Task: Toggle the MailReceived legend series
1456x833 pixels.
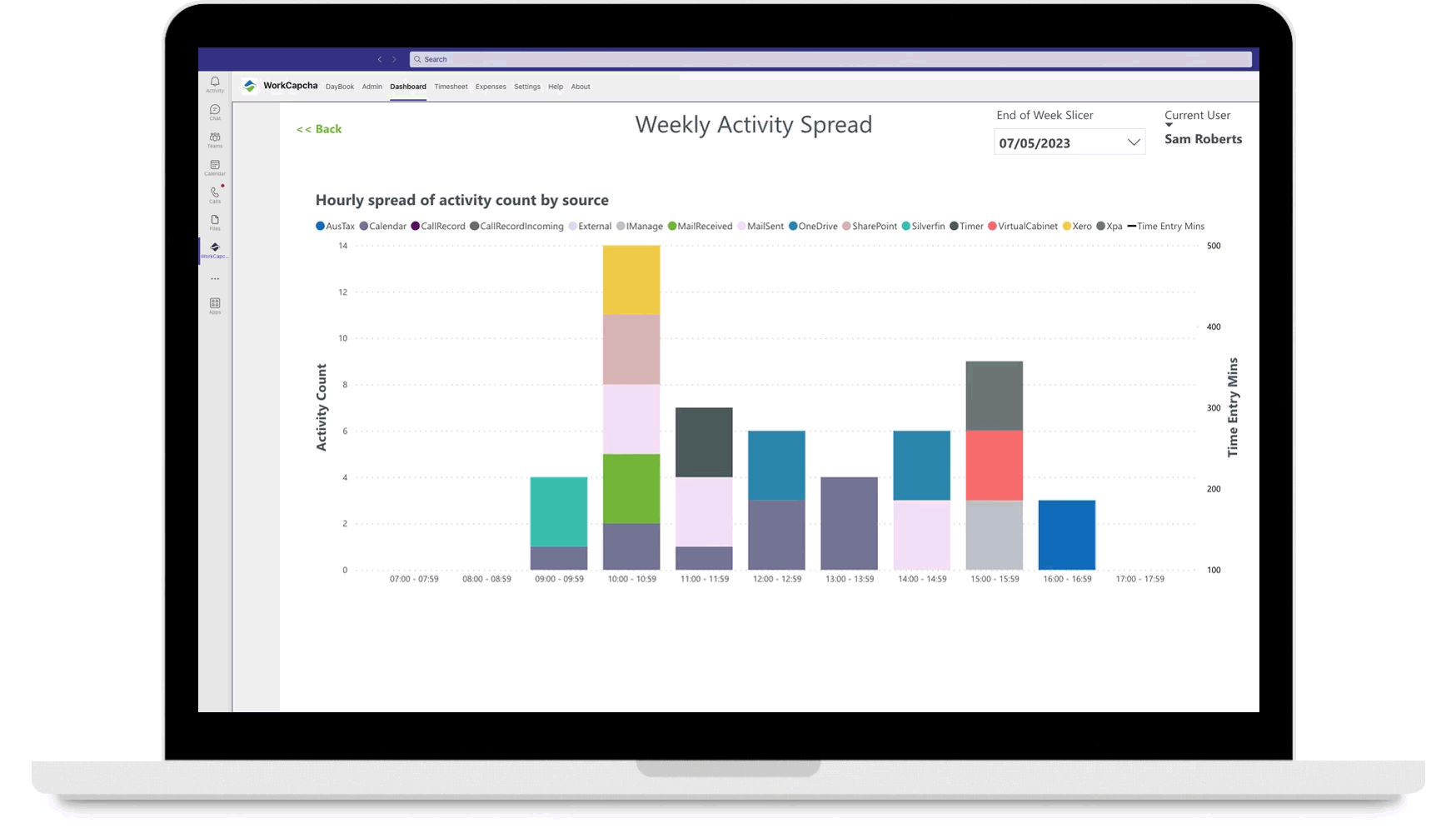Action: pos(700,227)
